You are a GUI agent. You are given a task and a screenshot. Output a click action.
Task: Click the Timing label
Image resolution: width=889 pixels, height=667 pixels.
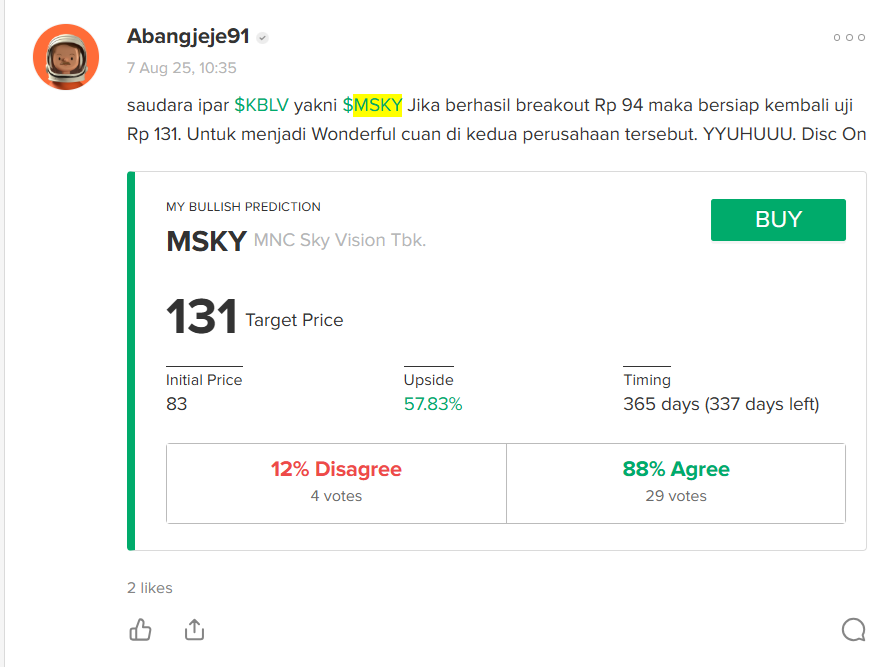click(647, 380)
